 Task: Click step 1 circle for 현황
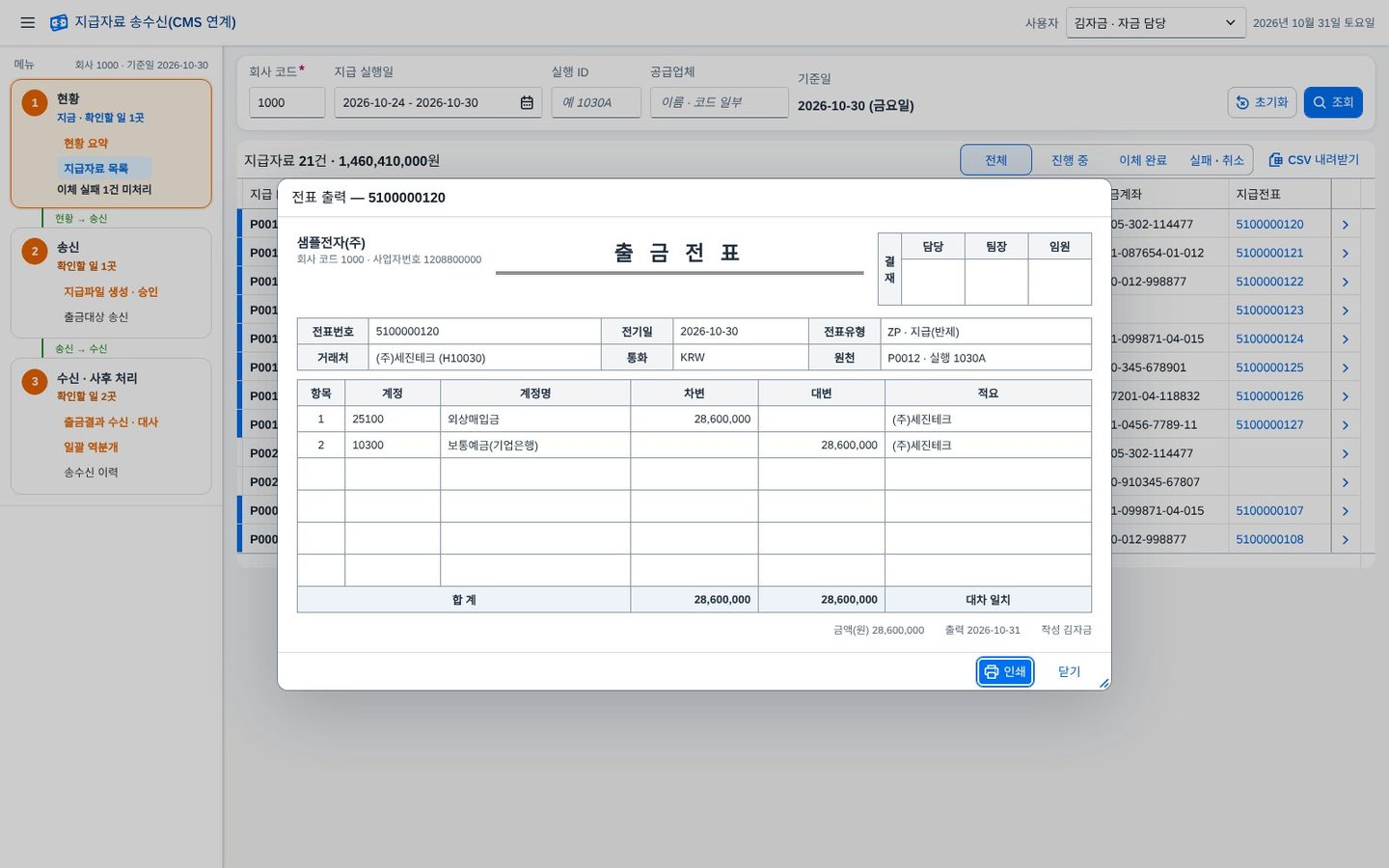(x=35, y=102)
